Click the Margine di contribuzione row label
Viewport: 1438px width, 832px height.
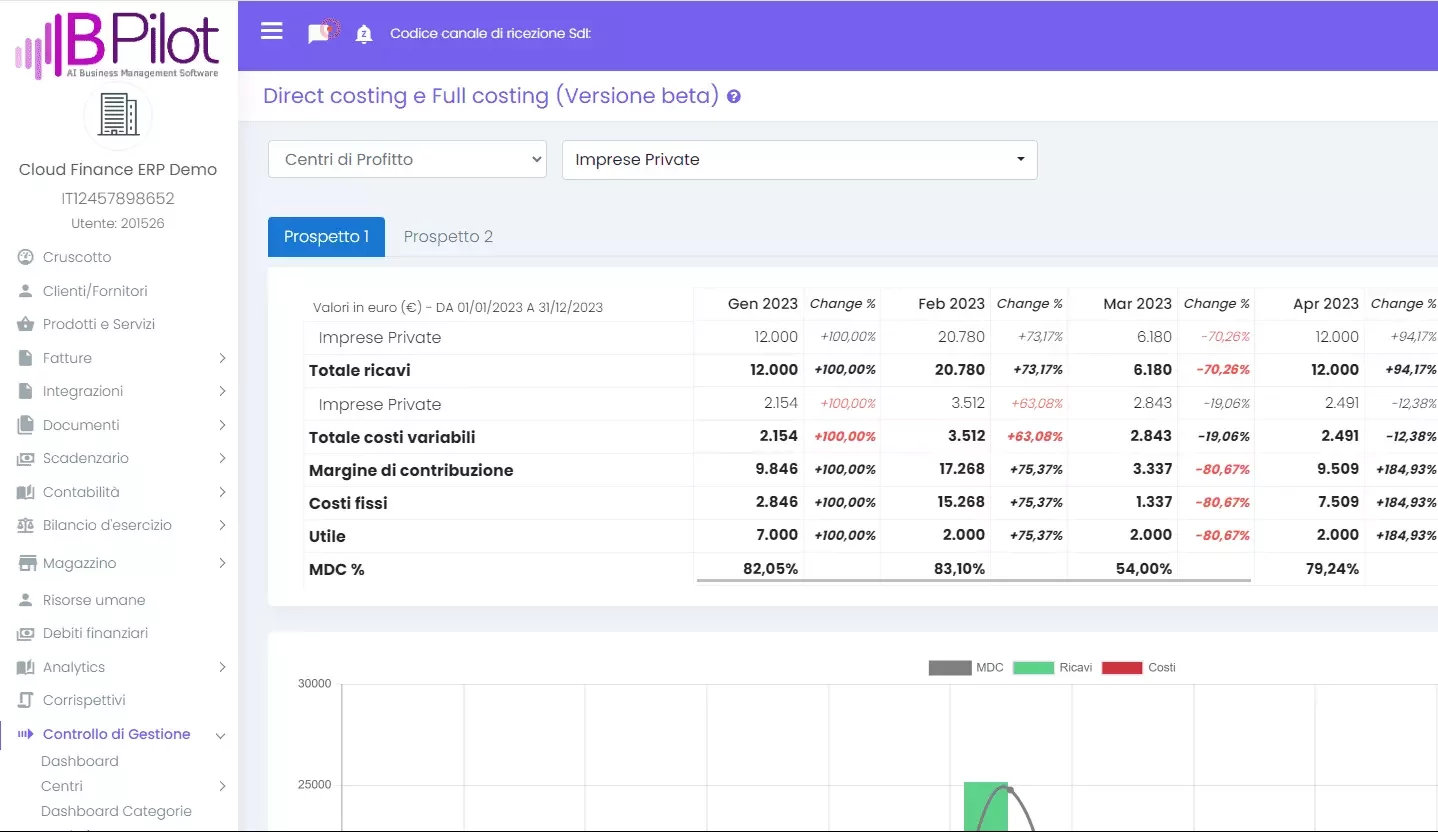[411, 470]
